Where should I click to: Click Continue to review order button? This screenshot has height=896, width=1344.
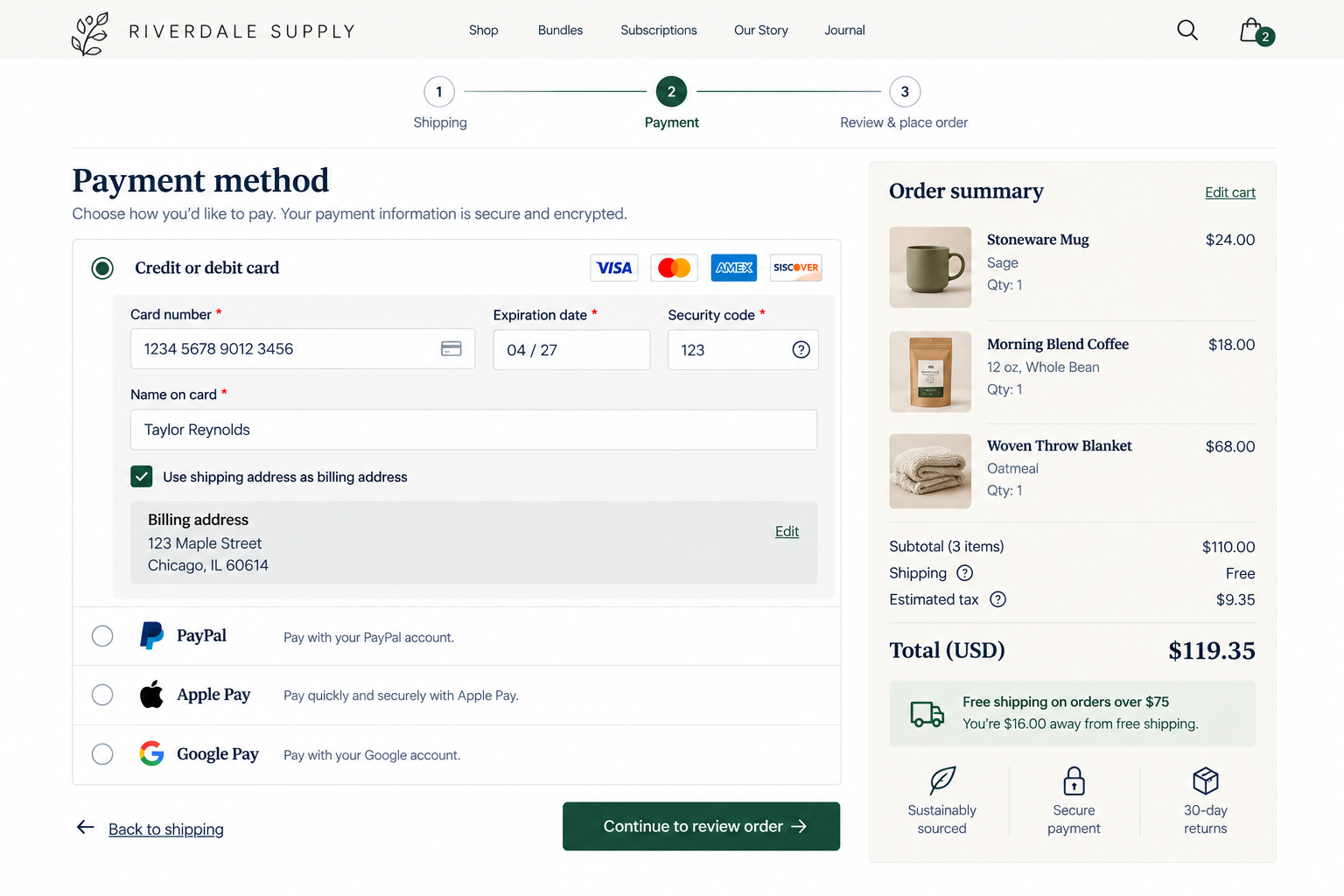(x=701, y=826)
